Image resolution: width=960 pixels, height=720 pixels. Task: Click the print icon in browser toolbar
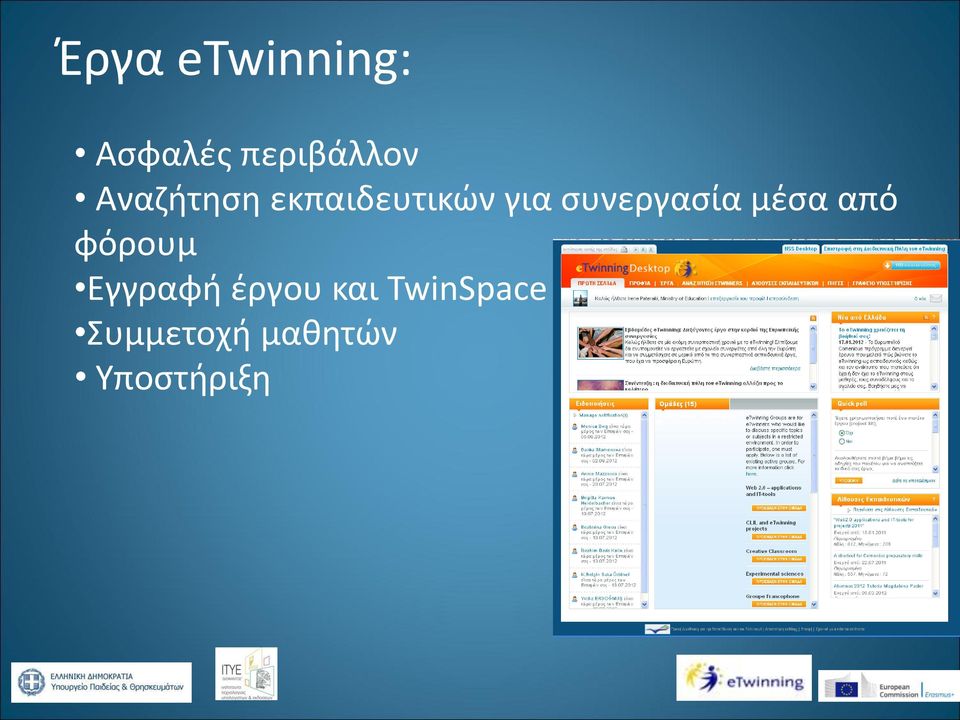624,250
